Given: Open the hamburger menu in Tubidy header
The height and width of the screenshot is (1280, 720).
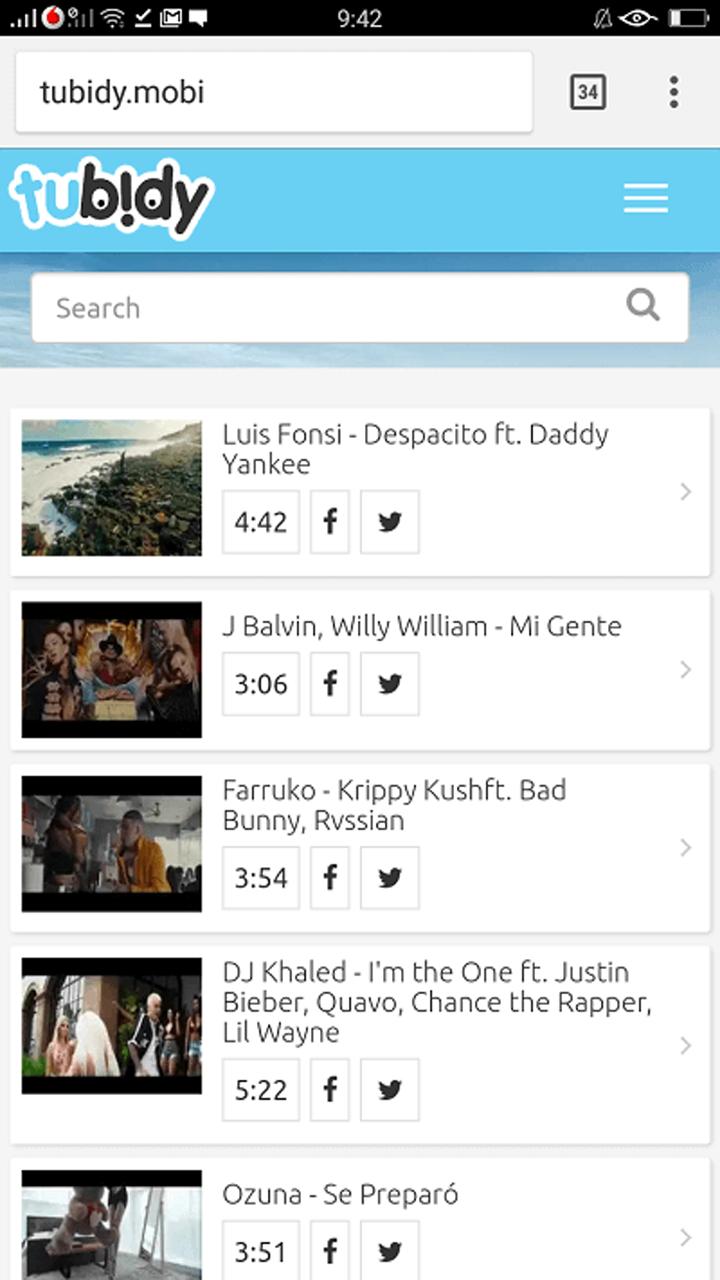Looking at the screenshot, I should (645, 199).
